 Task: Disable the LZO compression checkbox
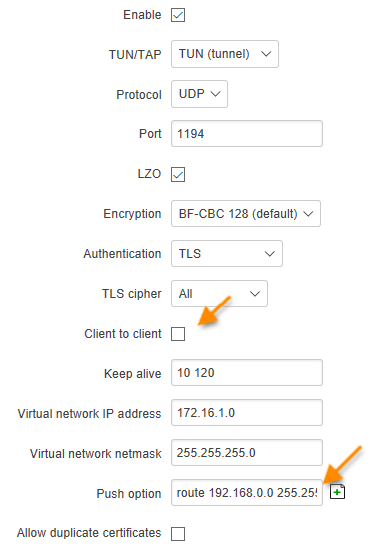[178, 174]
